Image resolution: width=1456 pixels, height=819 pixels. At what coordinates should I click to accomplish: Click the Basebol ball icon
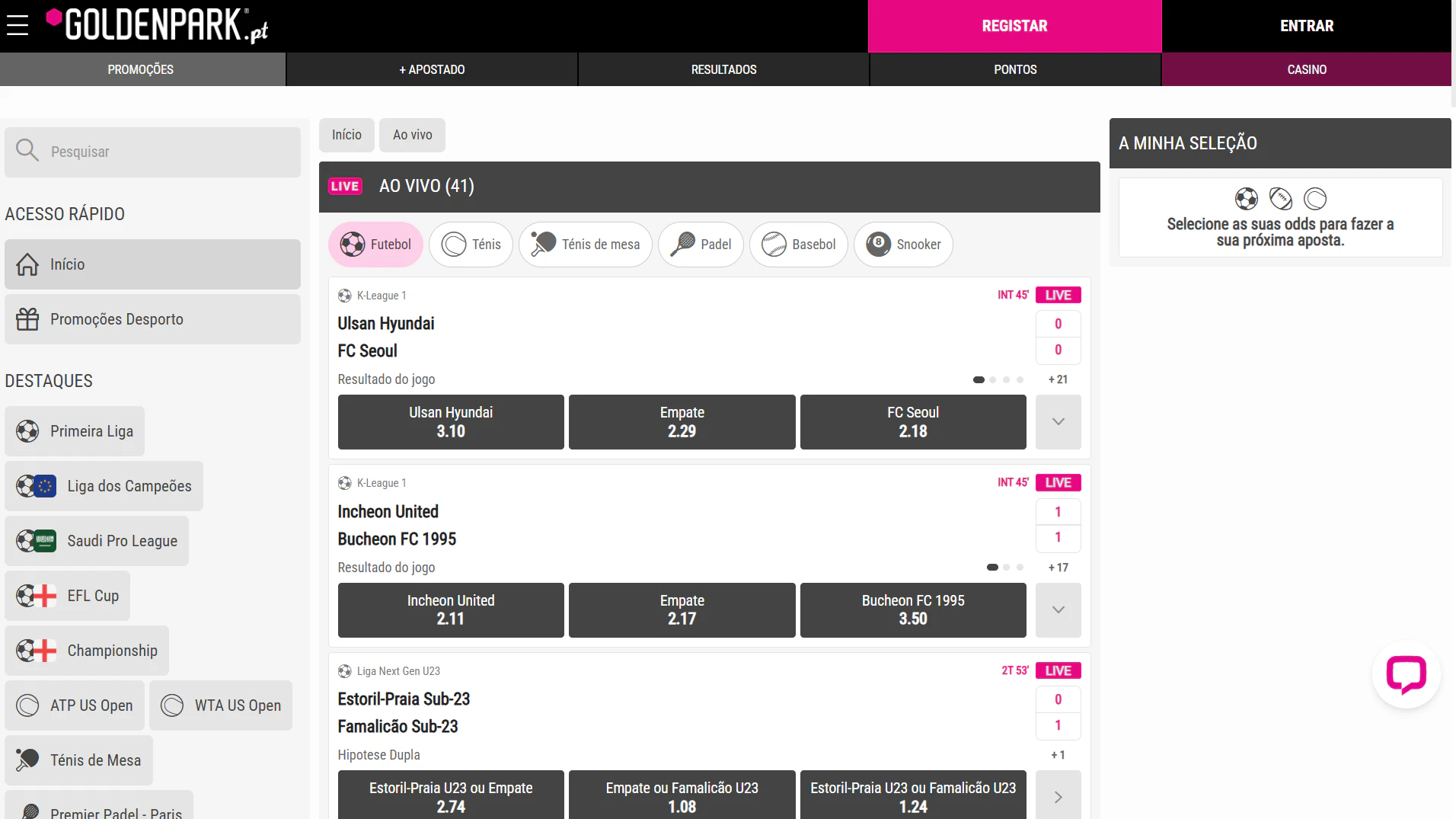pos(774,245)
